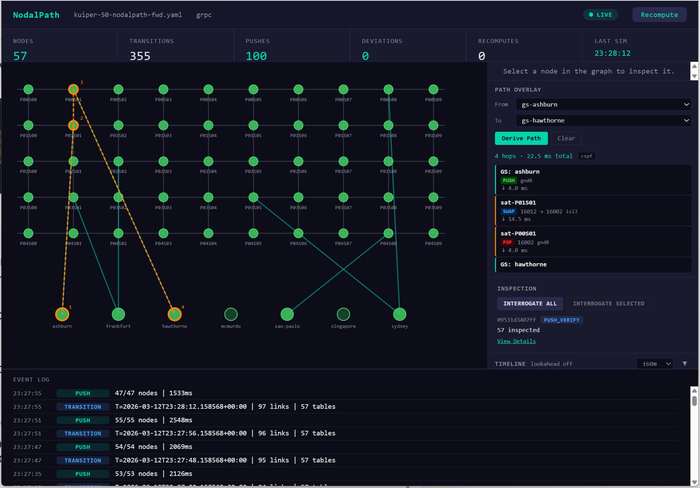Select the PUSH 47/47 nodes log entry
The width and height of the screenshot is (700, 488).
point(346,393)
